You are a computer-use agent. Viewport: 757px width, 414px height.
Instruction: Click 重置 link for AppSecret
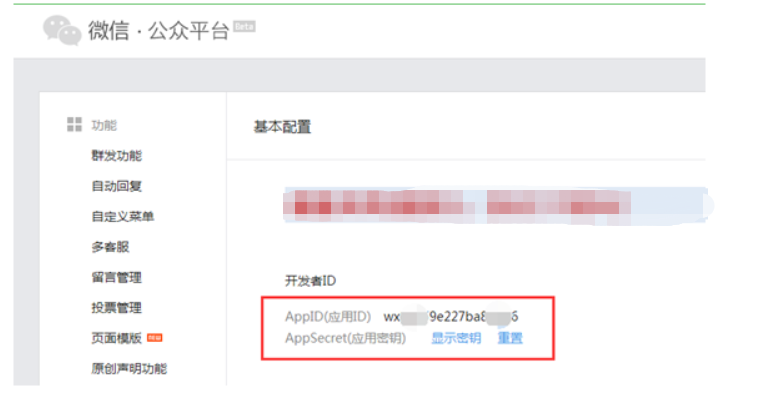coord(510,338)
